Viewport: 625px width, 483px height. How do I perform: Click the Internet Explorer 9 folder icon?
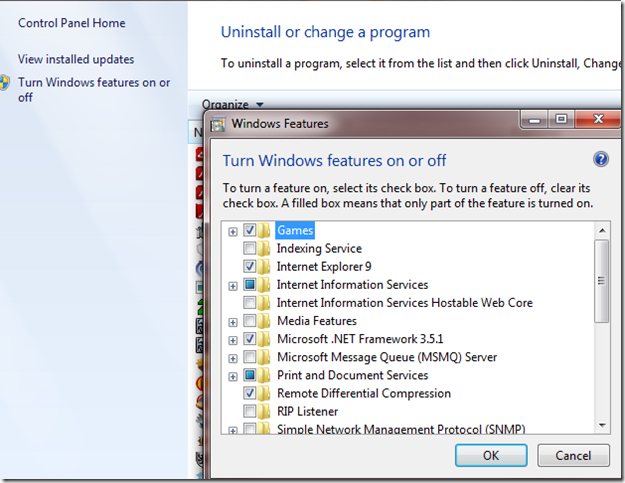pos(264,267)
